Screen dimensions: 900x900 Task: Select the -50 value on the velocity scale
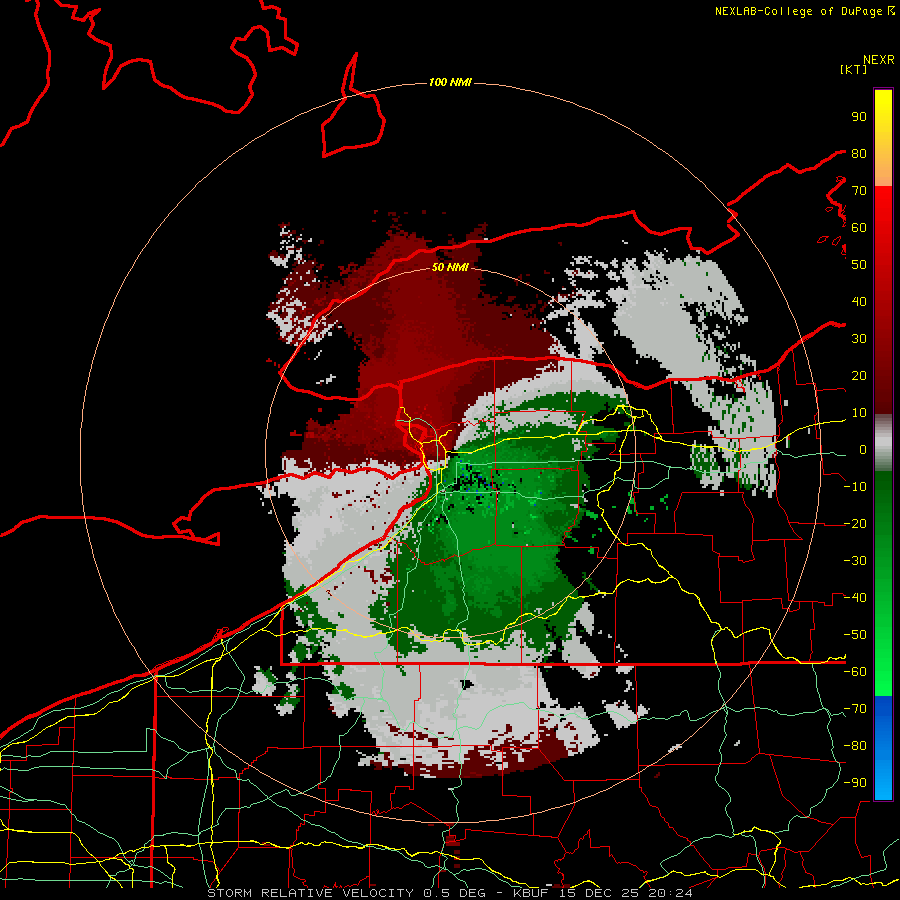click(x=855, y=635)
